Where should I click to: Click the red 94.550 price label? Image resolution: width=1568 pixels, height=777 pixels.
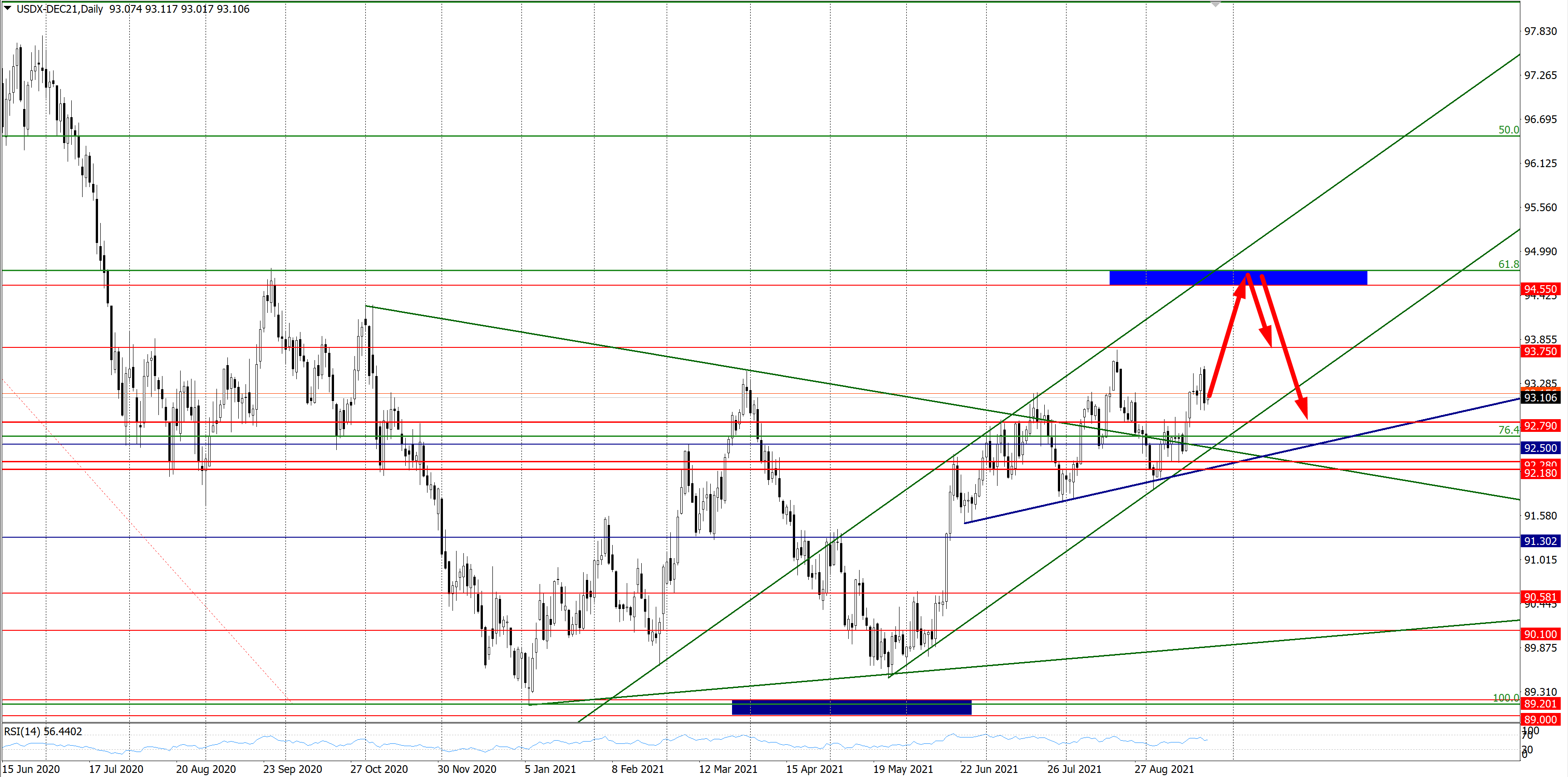[1540, 289]
